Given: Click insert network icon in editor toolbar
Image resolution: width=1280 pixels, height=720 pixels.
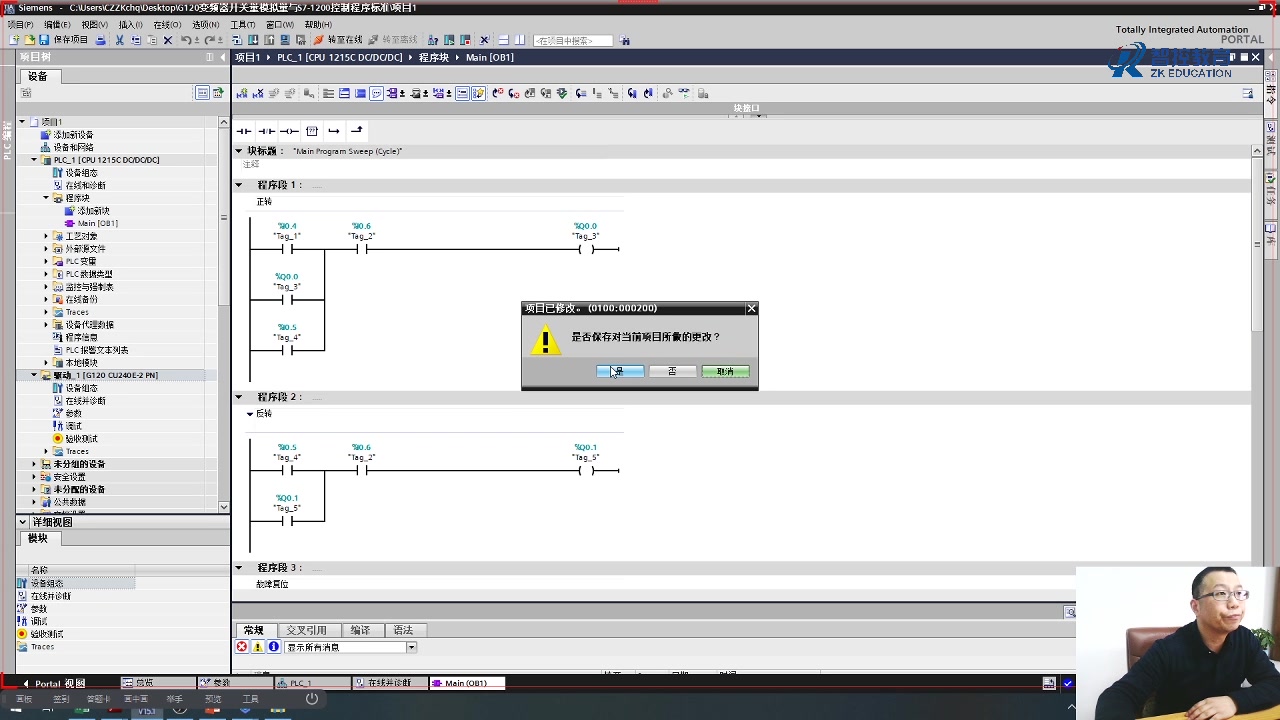Looking at the screenshot, I should (x=242, y=93).
